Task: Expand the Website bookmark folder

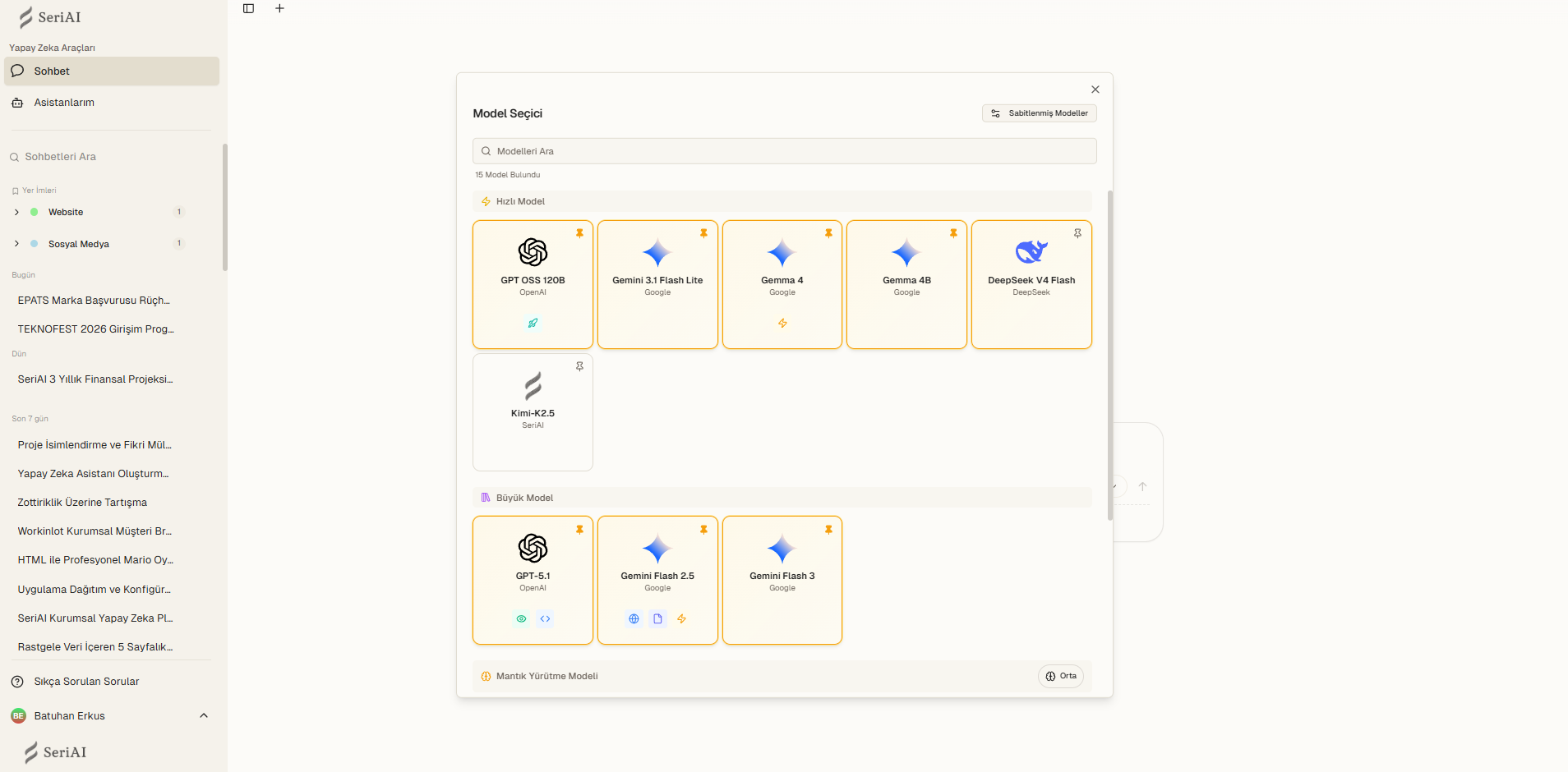Action: point(16,212)
